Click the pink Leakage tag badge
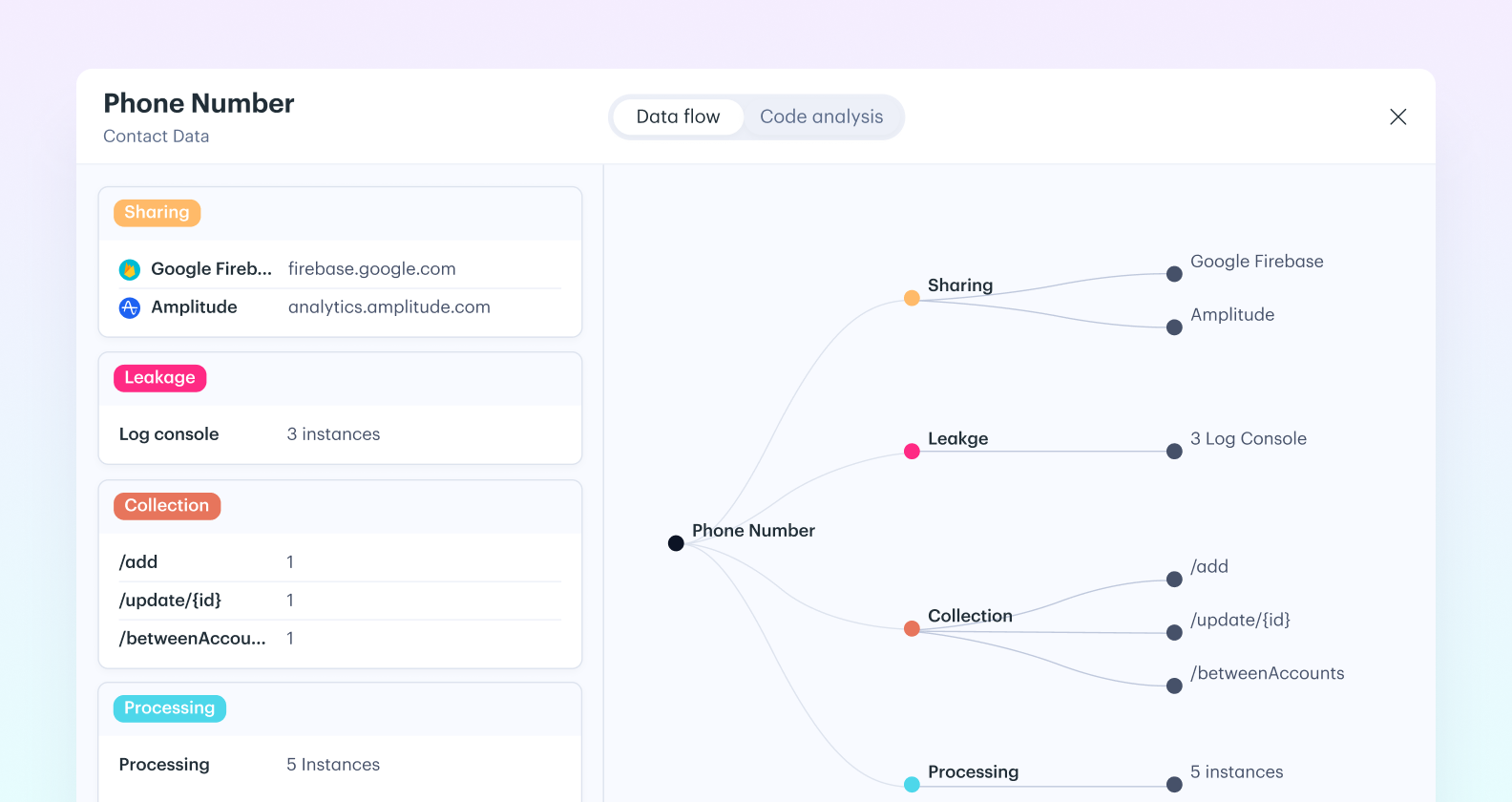 [x=159, y=378]
